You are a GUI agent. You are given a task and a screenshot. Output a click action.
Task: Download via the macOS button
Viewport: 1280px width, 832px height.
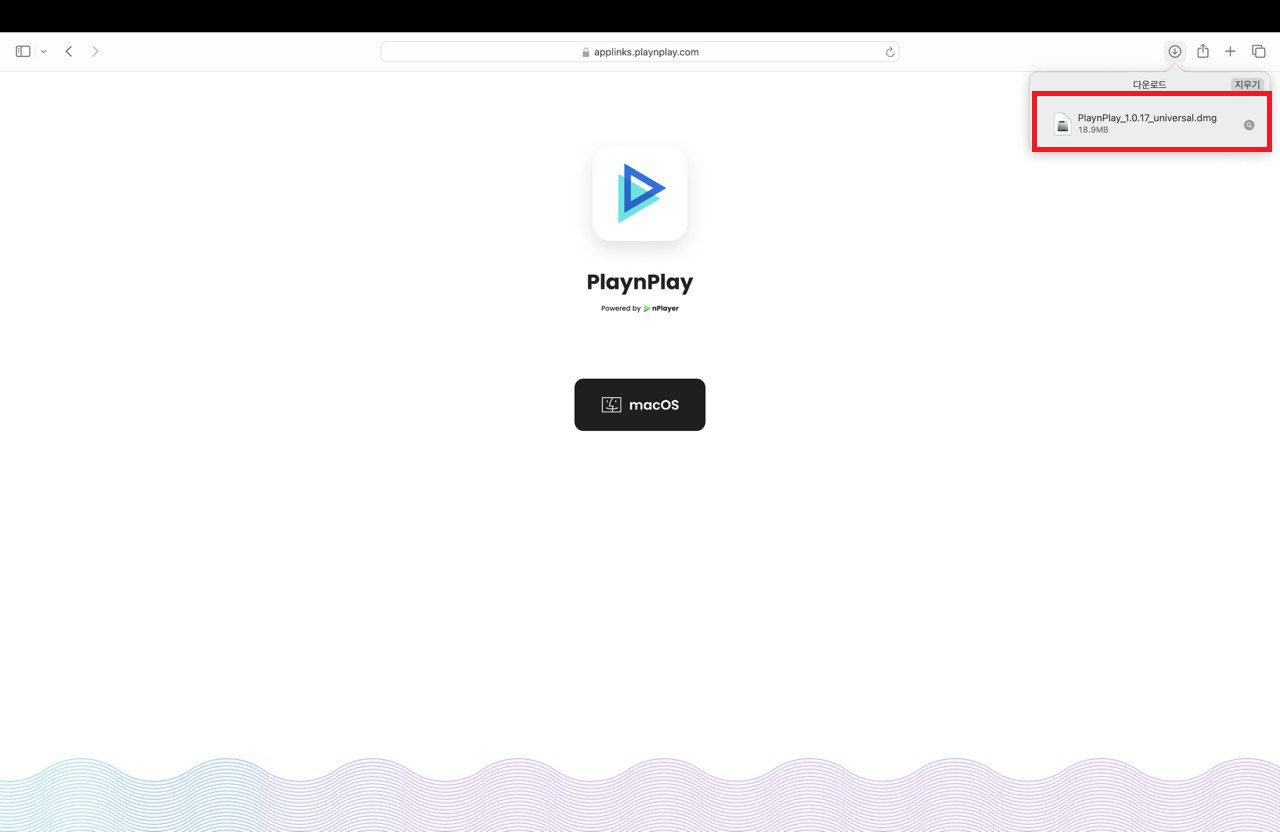click(x=640, y=405)
